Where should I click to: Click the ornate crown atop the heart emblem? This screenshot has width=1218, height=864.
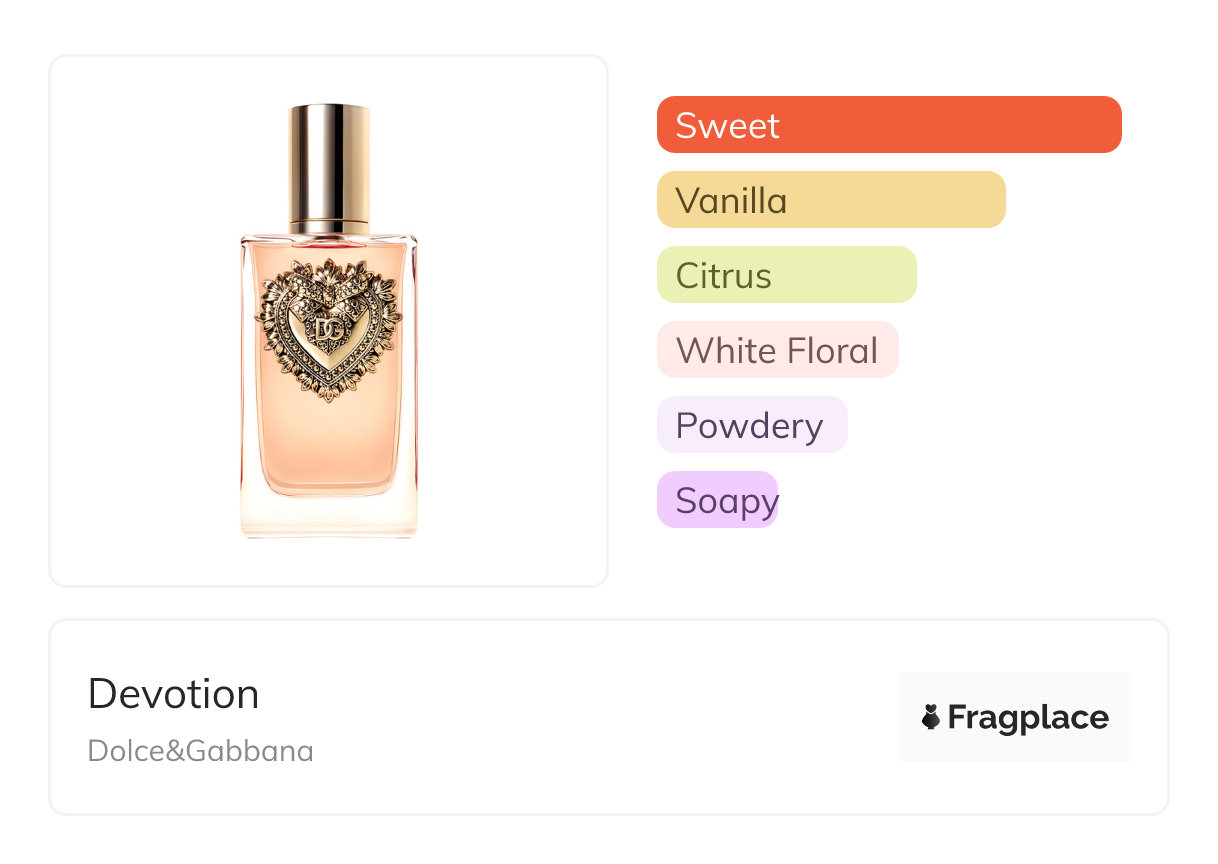[x=329, y=274]
